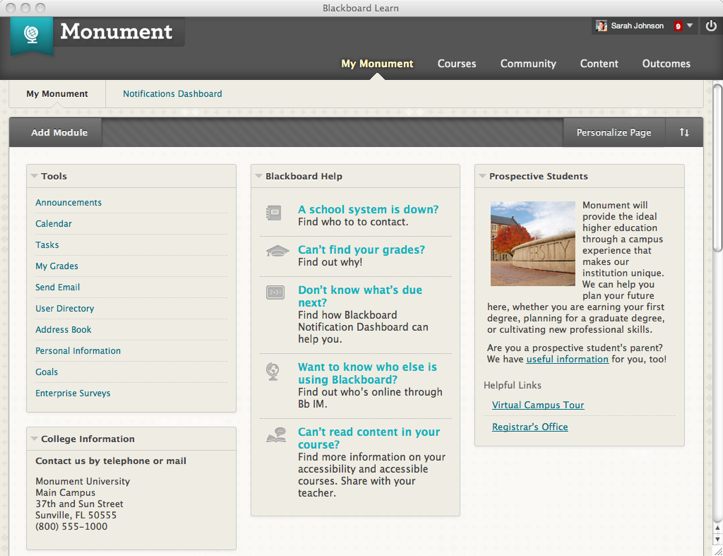
Task: Click the 'Helpful Links' heading
Action: tap(512, 385)
